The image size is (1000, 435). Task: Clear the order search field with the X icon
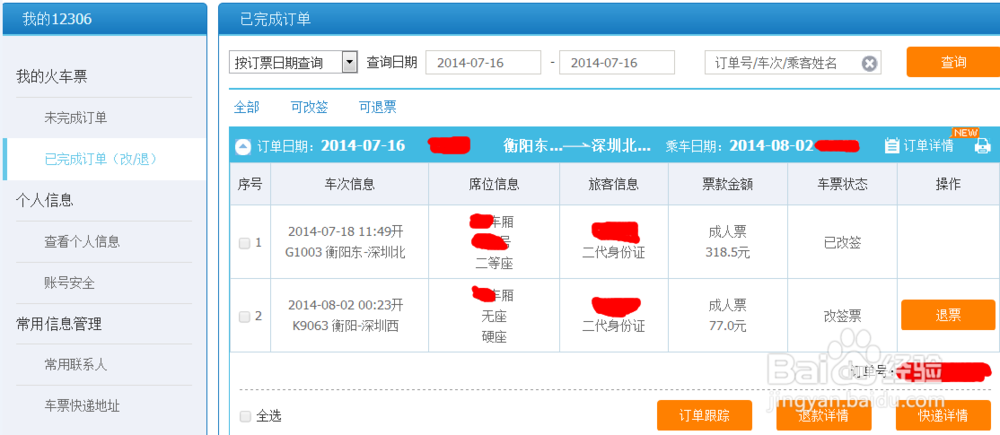tap(870, 63)
